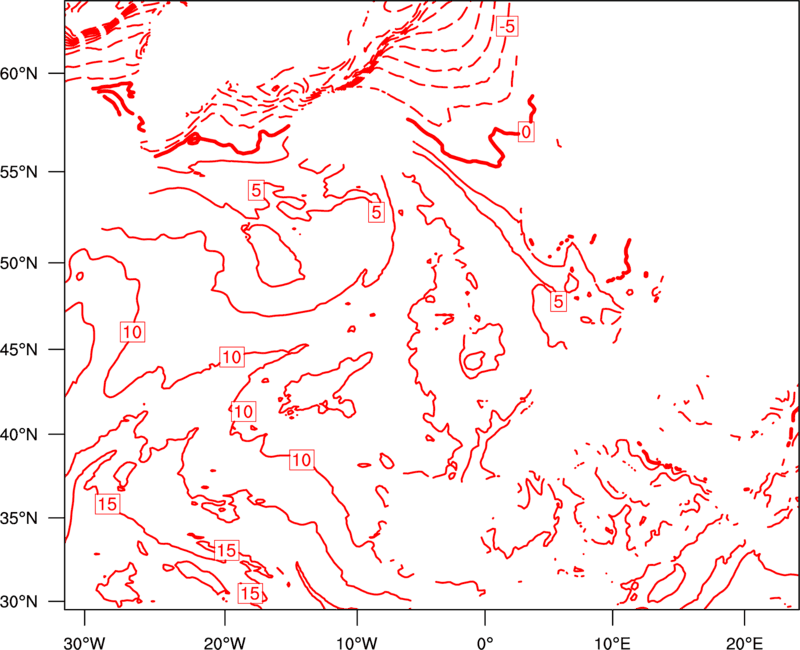This screenshot has width=800, height=650.
Task: Select the 10°E longitude axis label
Action: pyautogui.click(x=611, y=643)
